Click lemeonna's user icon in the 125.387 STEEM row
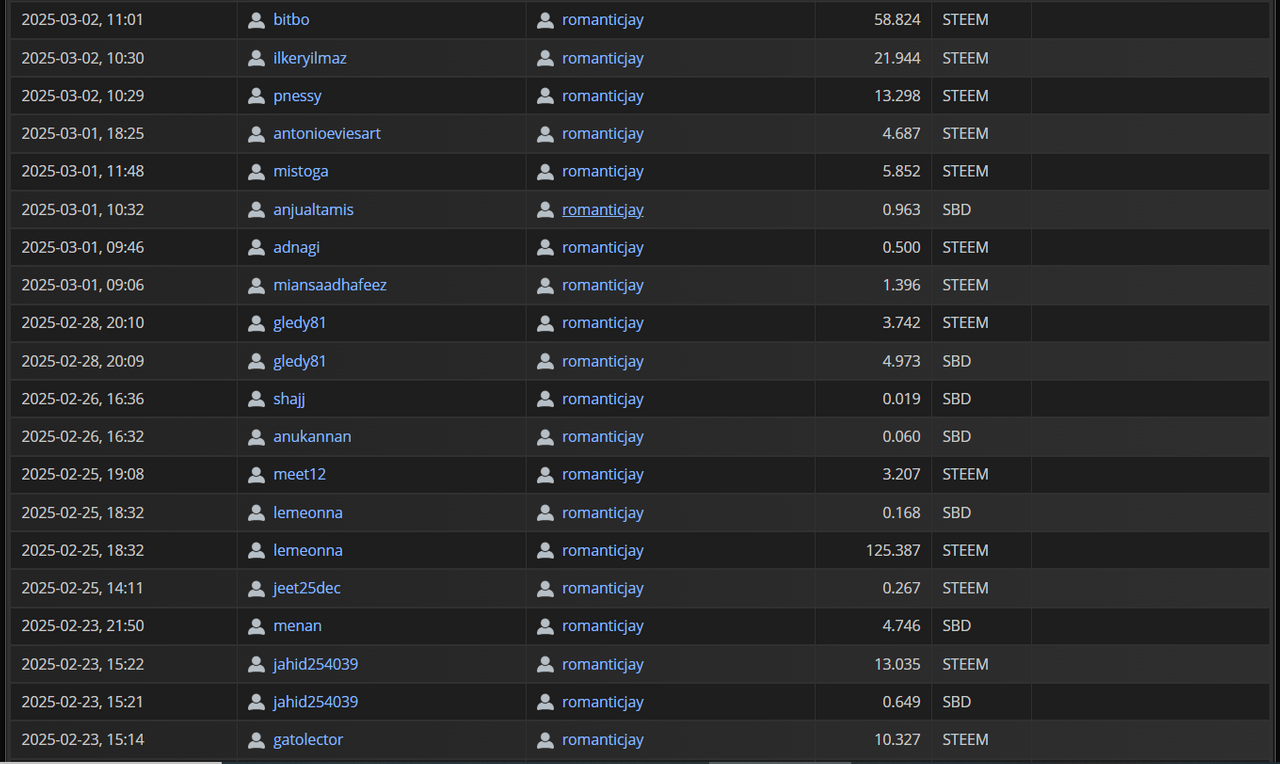Screen dimensions: 1280x764 point(256,550)
